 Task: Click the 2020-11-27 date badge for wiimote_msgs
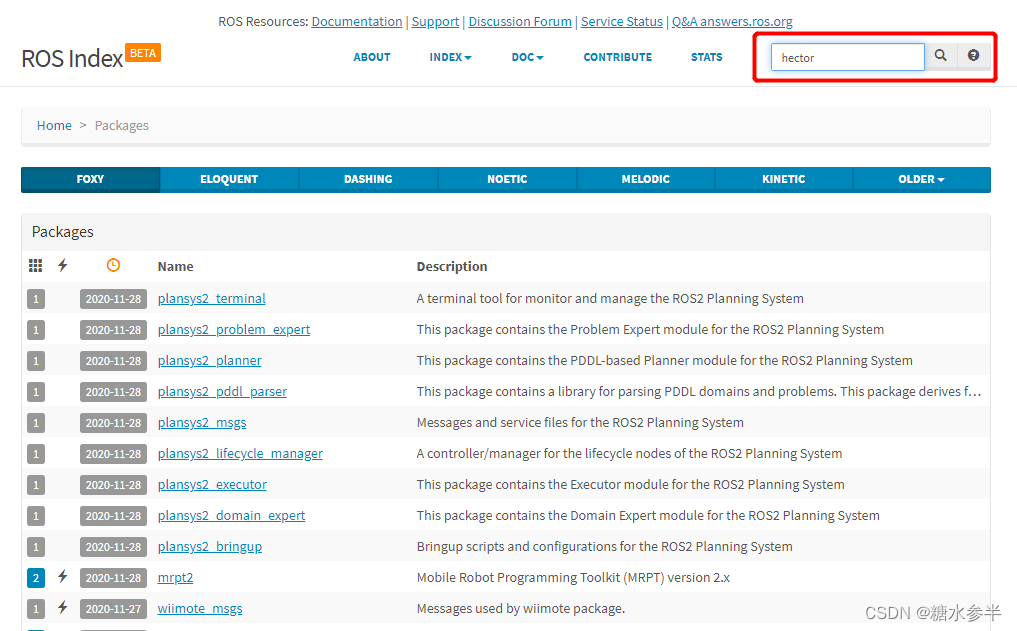coord(114,609)
